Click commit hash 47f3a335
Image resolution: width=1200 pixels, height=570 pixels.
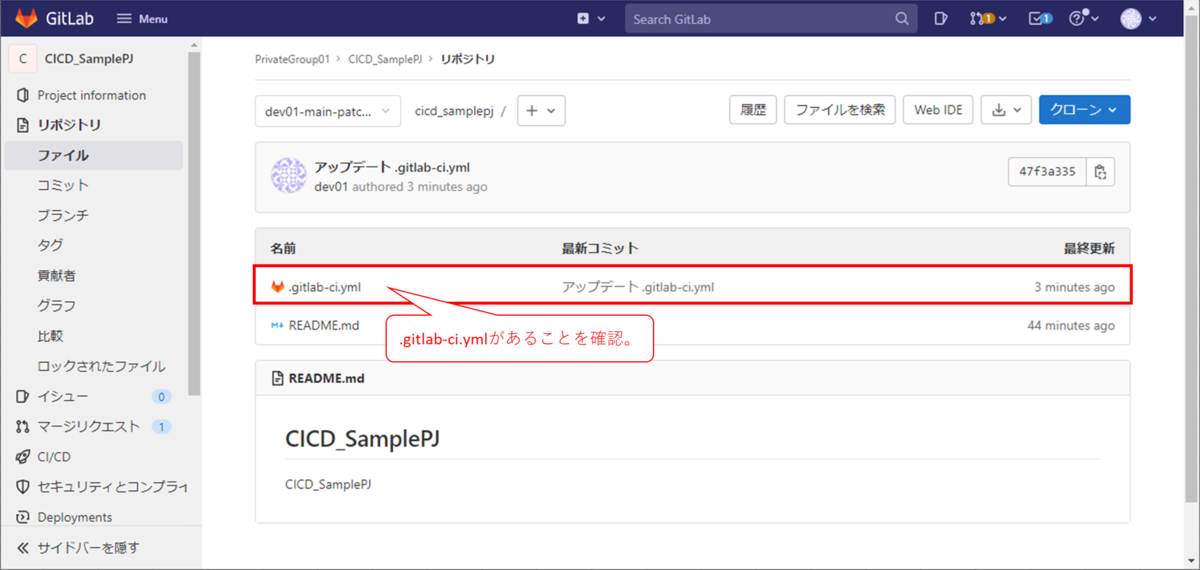pyautogui.click(x=1047, y=172)
